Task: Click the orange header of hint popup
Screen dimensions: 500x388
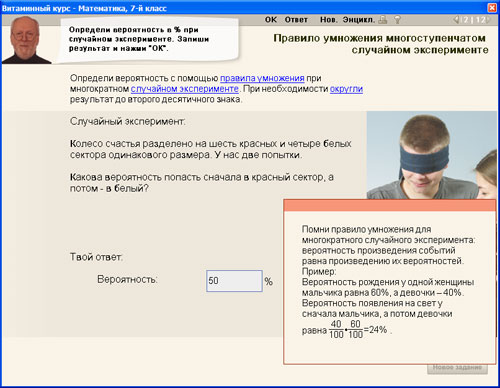Action: (389, 205)
